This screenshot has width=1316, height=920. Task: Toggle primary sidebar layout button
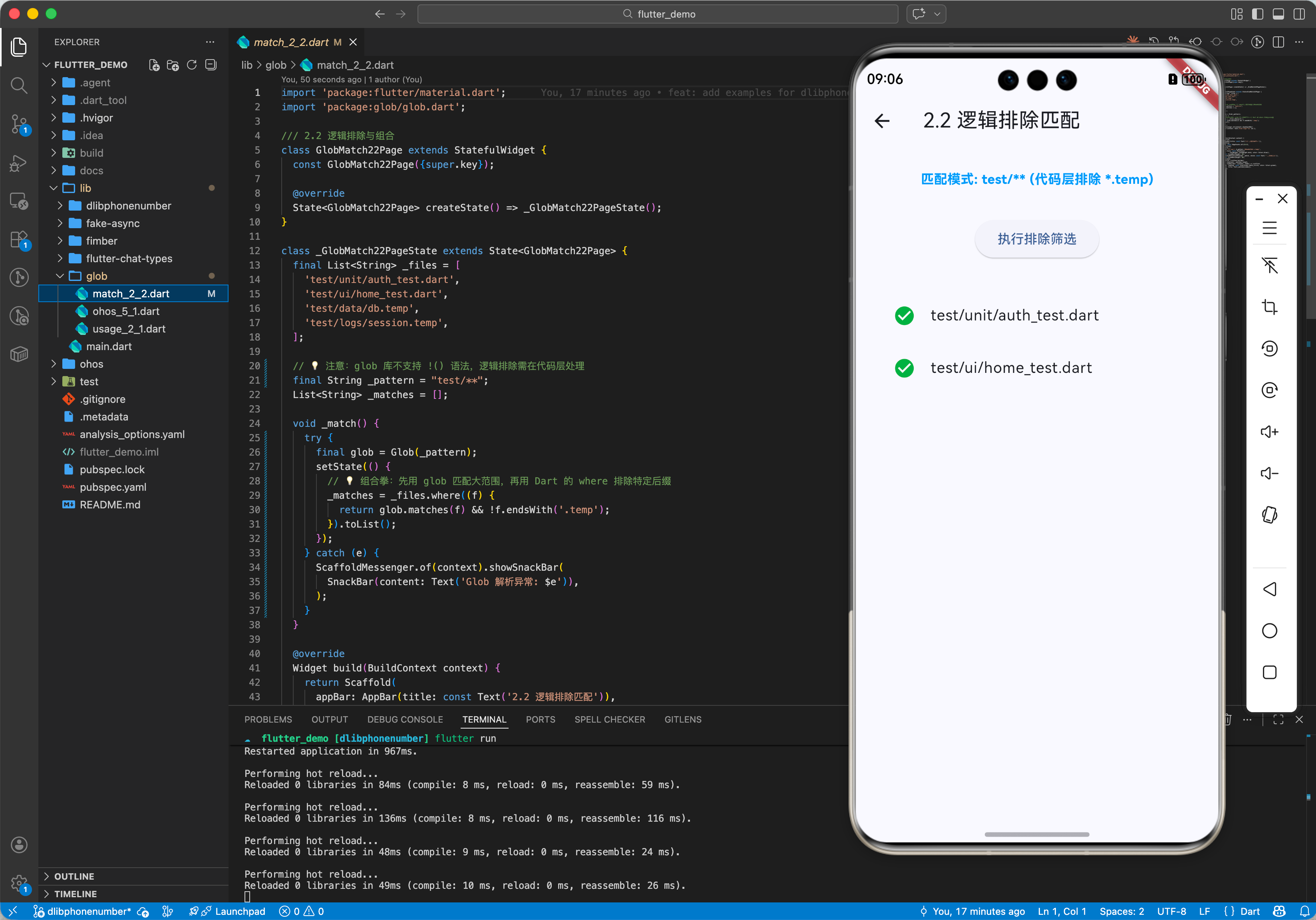click(1258, 14)
